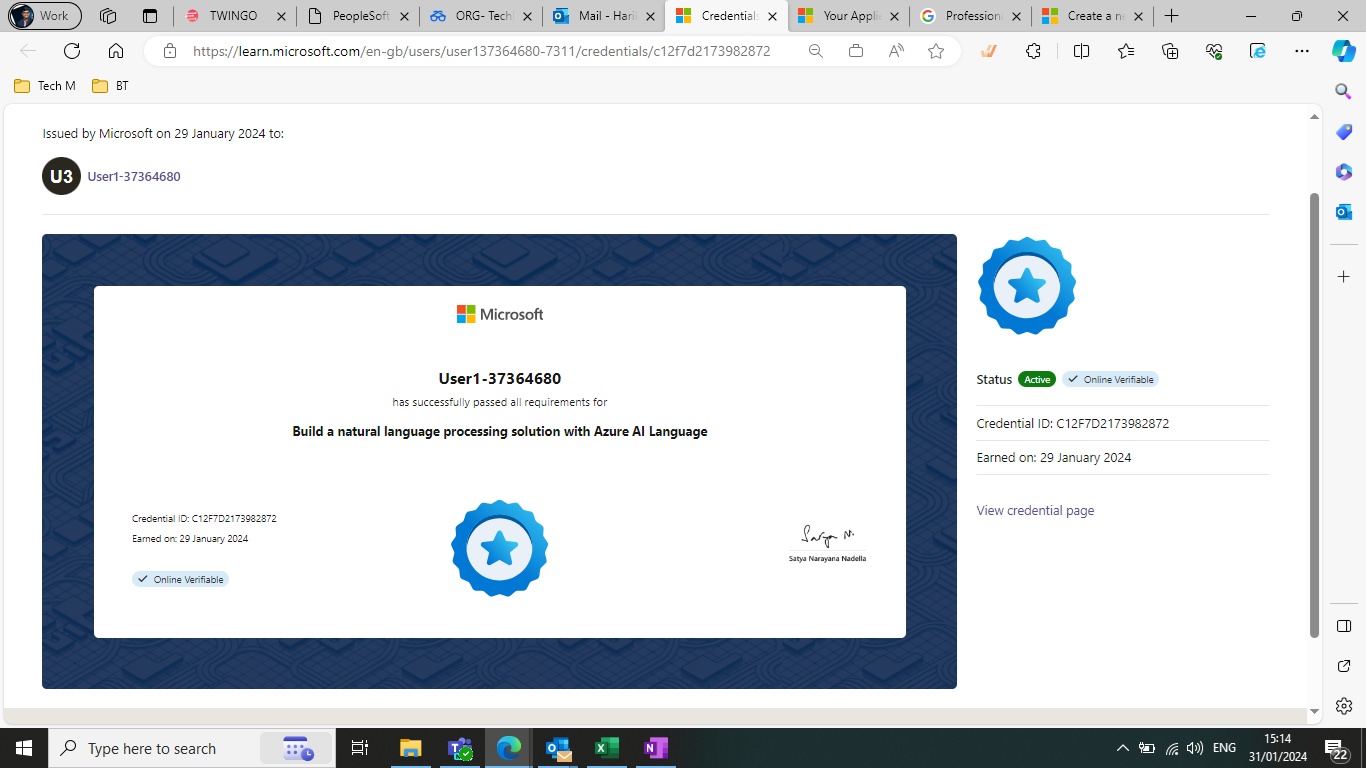
Task: Click the page vertical scrollbar
Action: (x=1315, y=415)
